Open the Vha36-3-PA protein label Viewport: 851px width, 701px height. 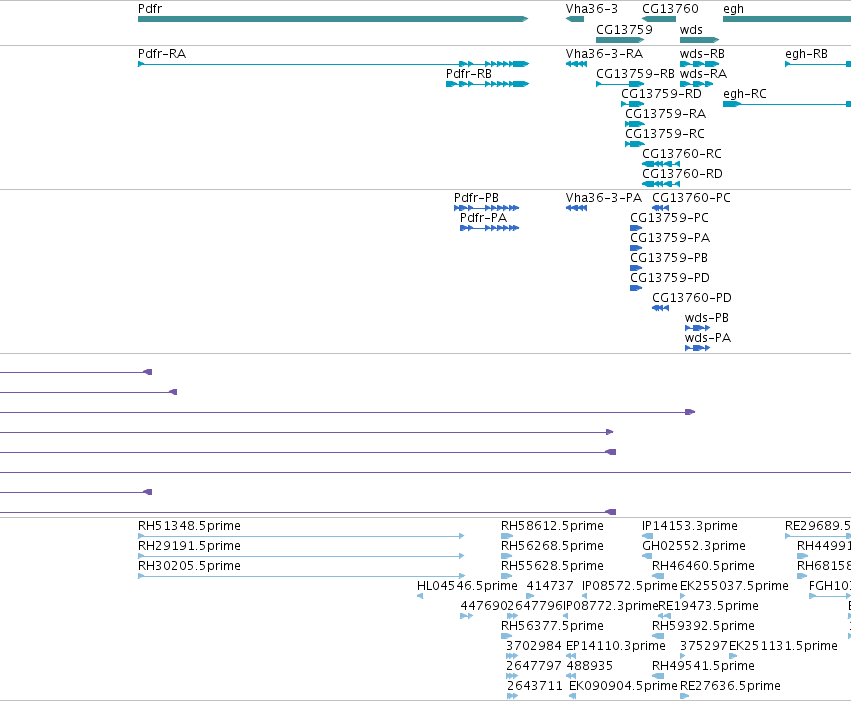click(604, 198)
